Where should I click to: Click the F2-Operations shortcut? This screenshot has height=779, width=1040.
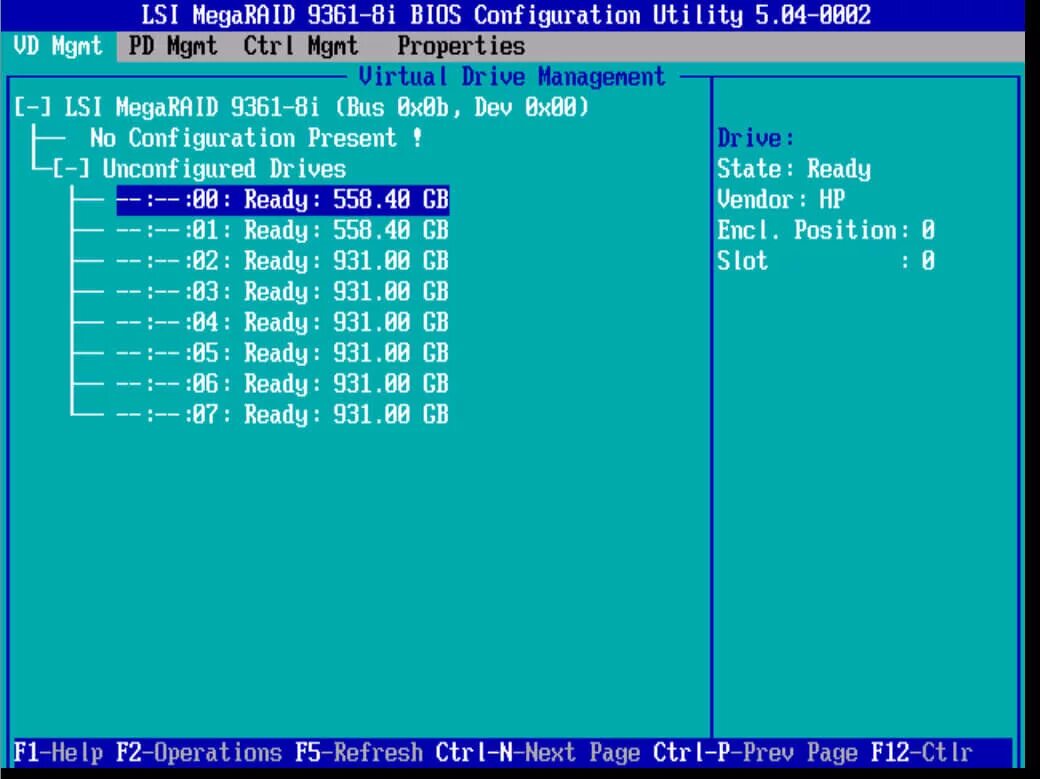point(199,752)
